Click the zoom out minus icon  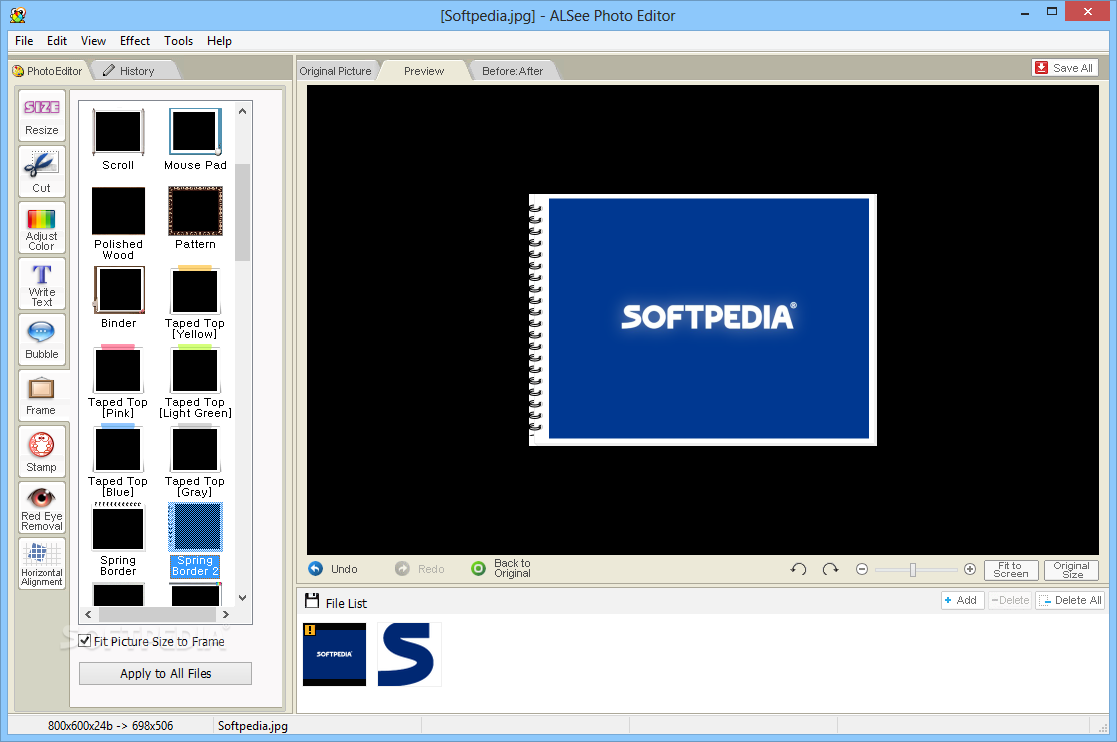[862, 569]
